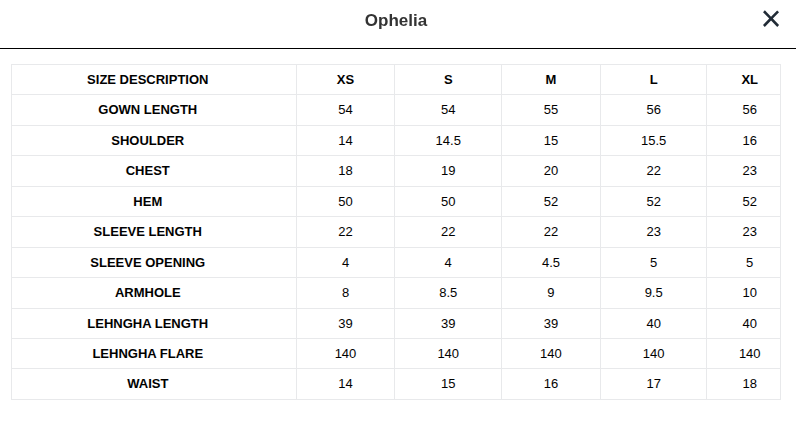Select the CHEST row label

[x=148, y=171]
